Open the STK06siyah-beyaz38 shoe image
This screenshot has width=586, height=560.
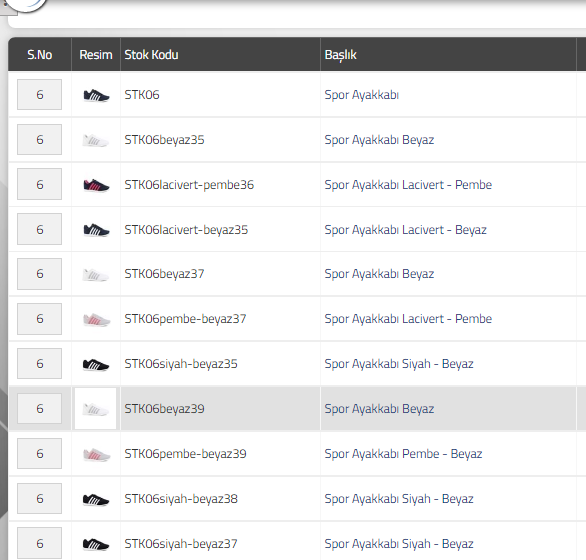click(x=96, y=499)
